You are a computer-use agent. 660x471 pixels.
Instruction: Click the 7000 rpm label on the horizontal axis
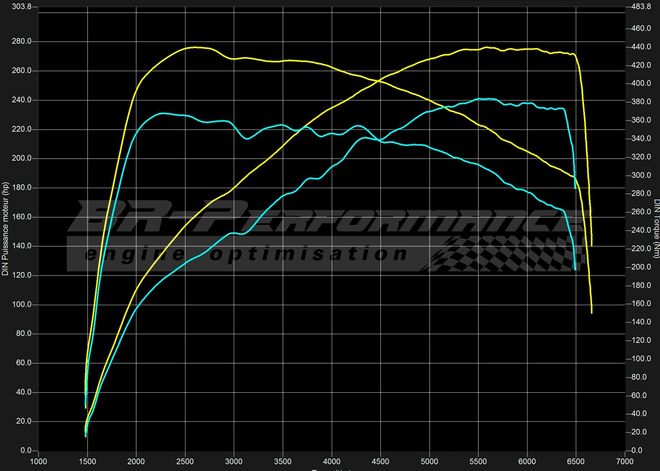point(626,462)
